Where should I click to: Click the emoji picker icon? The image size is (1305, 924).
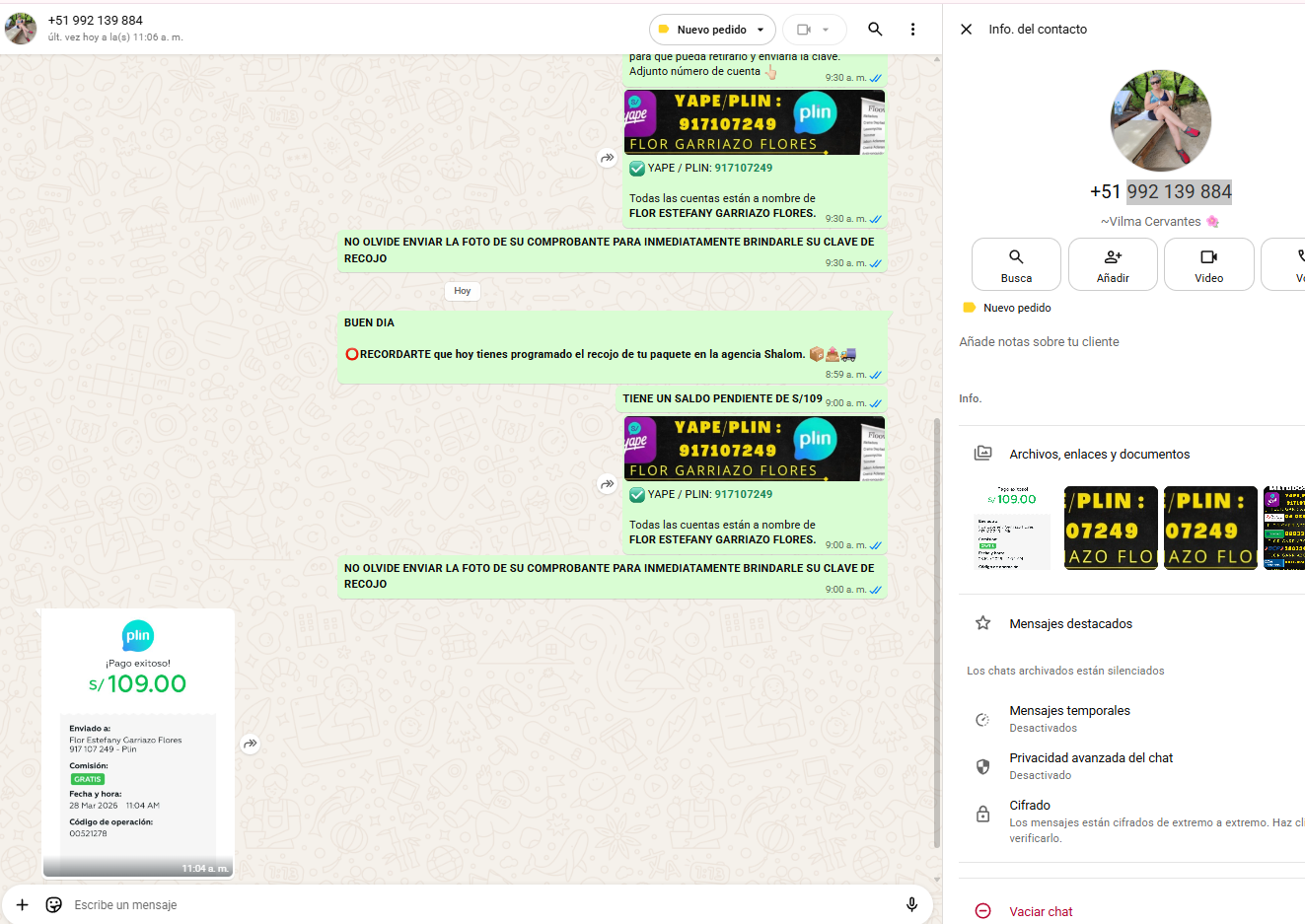[x=54, y=904]
